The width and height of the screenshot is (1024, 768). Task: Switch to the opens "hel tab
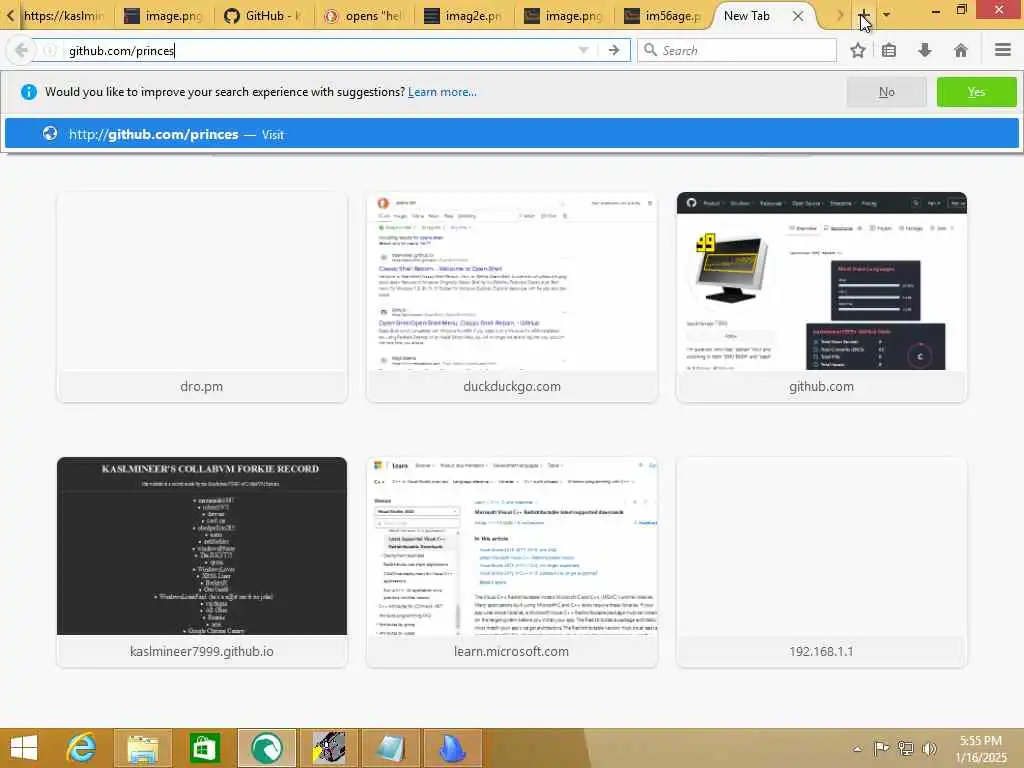point(364,16)
